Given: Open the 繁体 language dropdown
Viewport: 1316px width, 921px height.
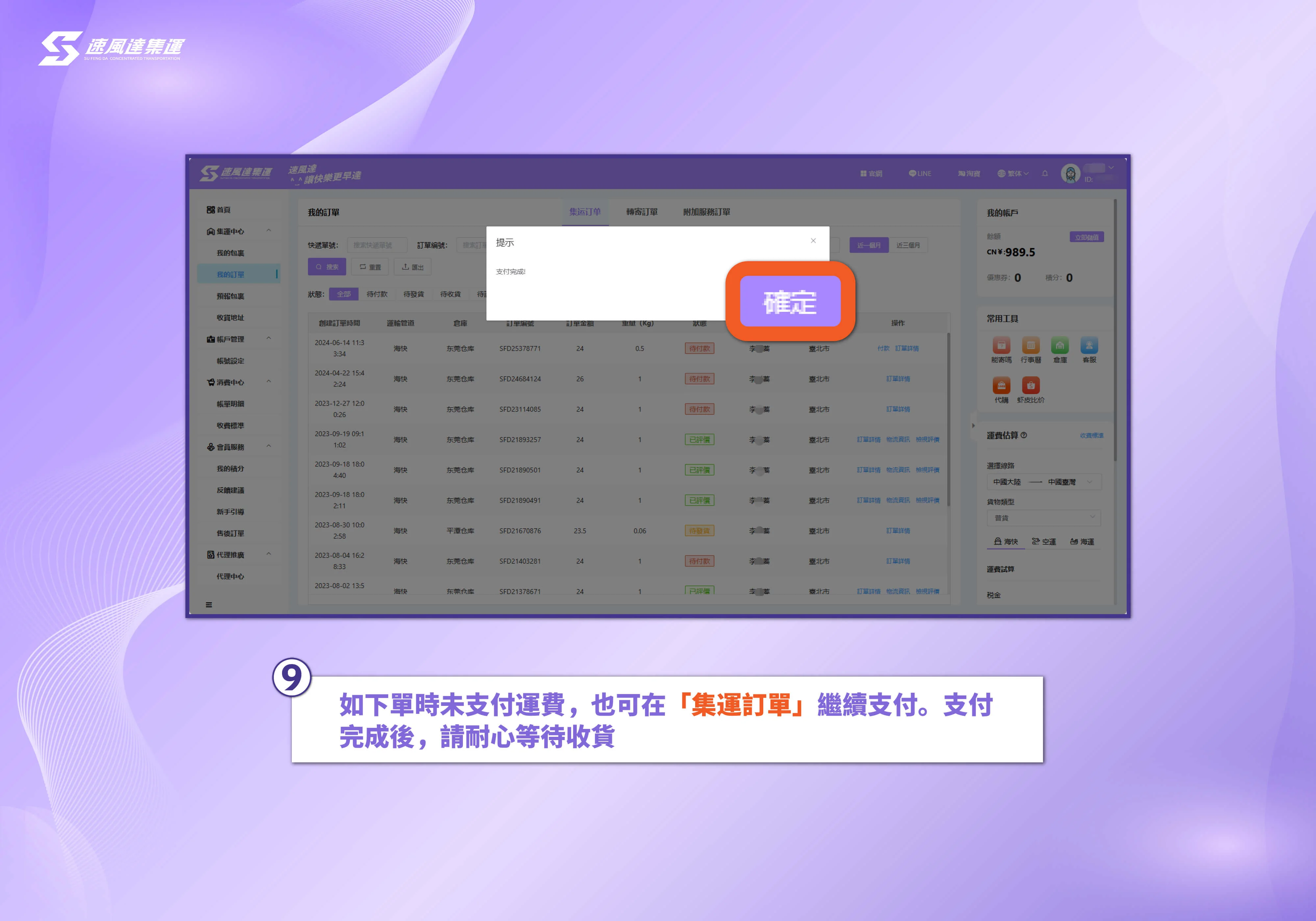Looking at the screenshot, I should [x=1013, y=174].
